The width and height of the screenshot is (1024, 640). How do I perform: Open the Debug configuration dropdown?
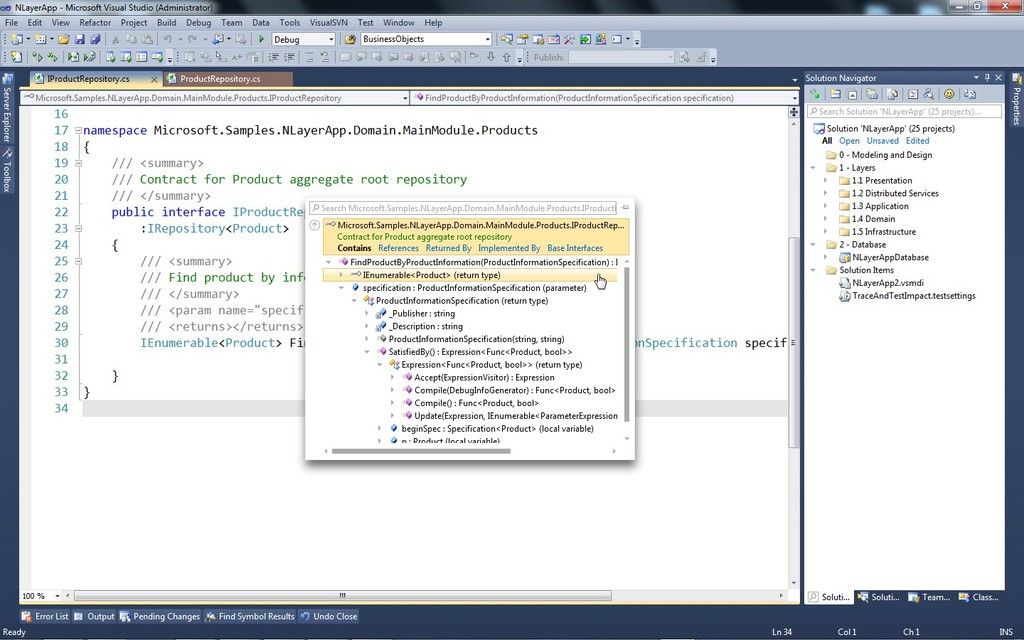pyautogui.click(x=331, y=40)
